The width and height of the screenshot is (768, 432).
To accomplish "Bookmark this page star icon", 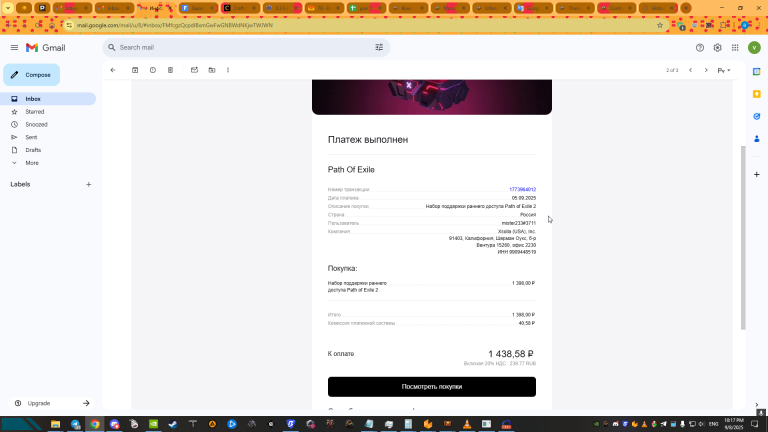I will pos(660,25).
